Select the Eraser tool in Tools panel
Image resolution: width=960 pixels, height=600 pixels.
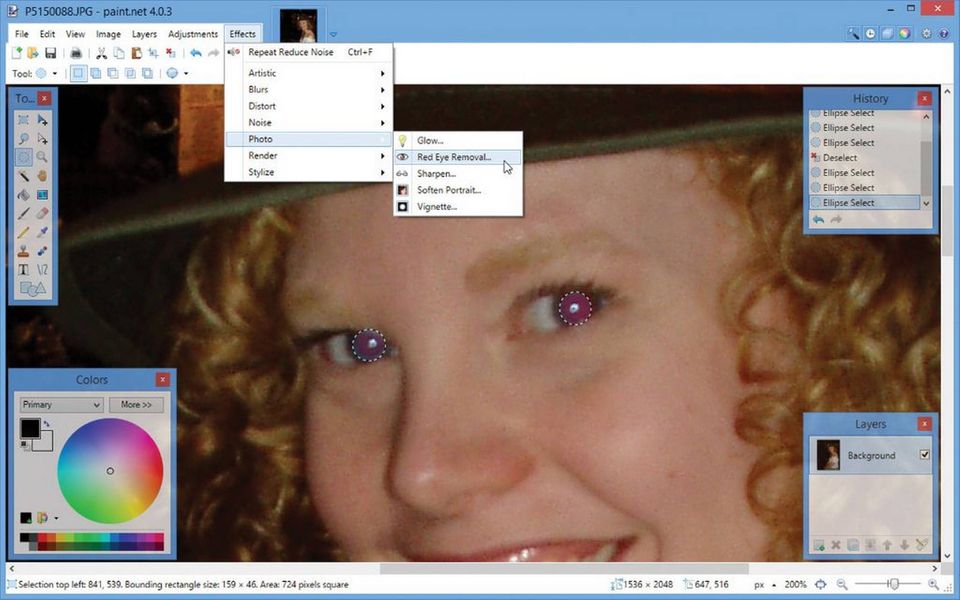click(42, 214)
